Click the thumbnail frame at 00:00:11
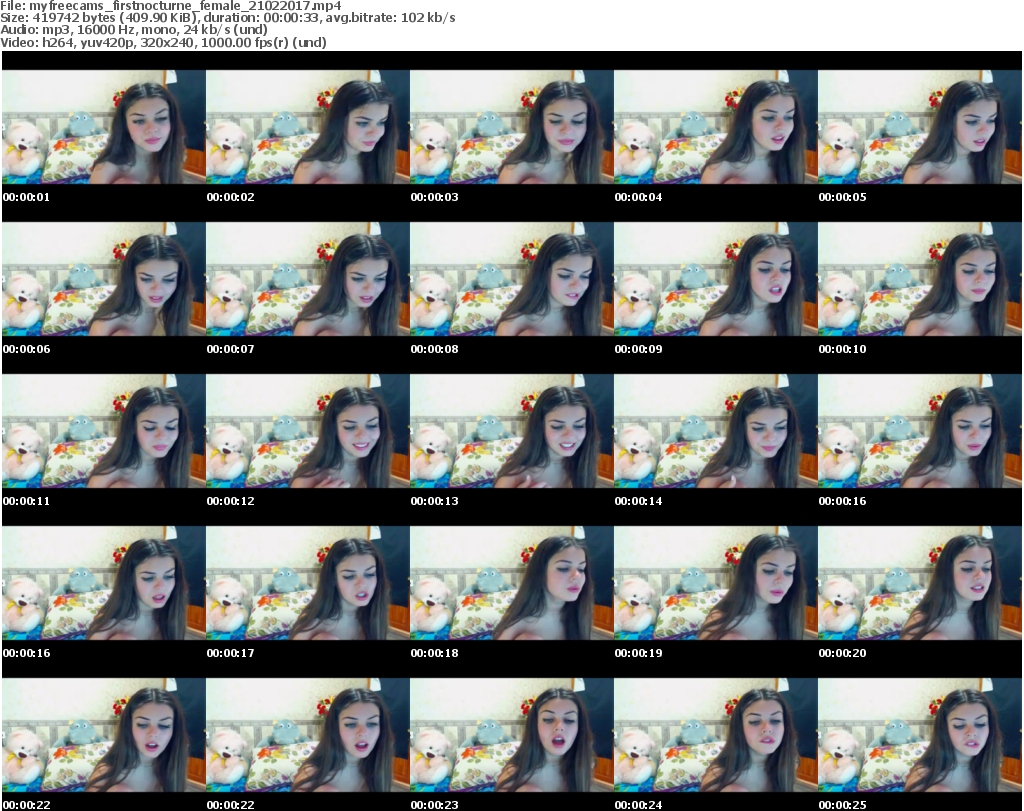This screenshot has height=811, width=1024. [x=104, y=431]
